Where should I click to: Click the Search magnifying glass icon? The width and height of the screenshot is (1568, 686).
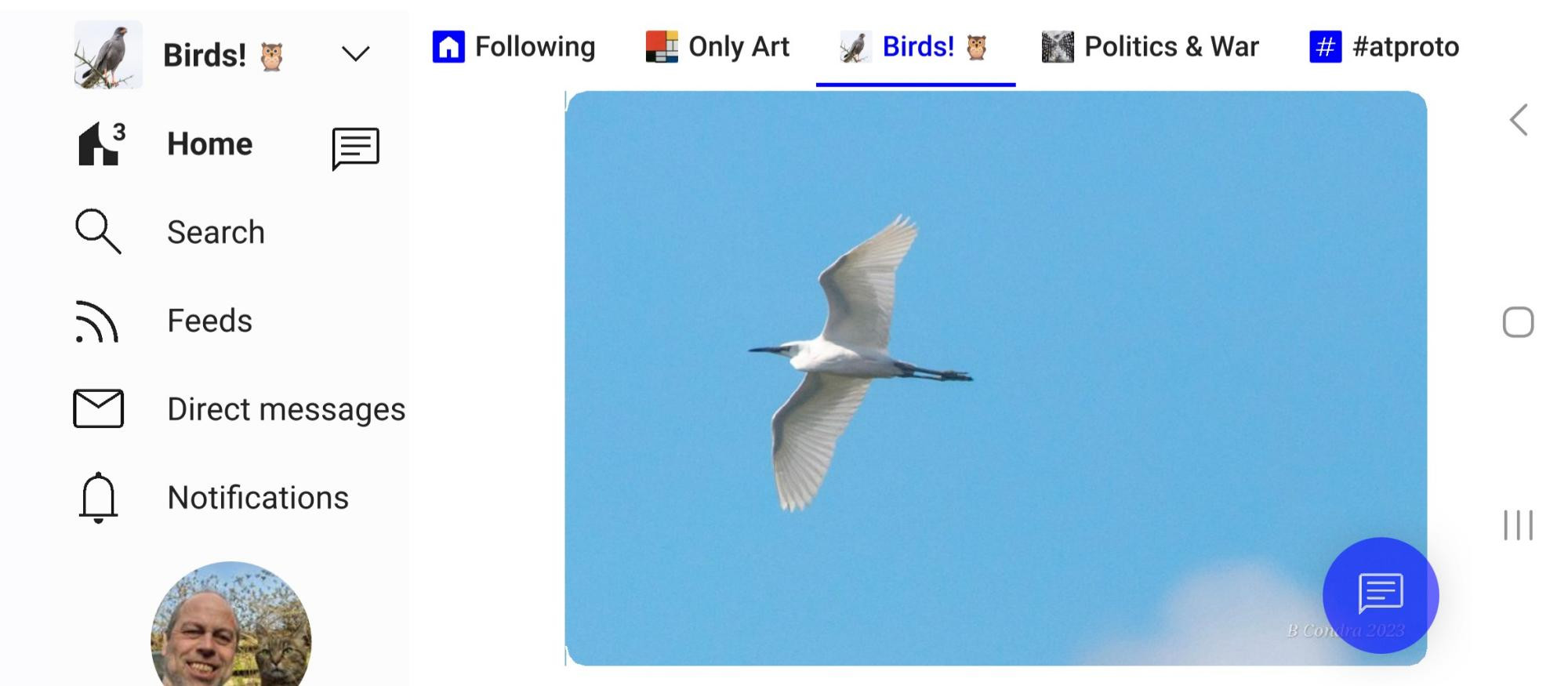(x=98, y=231)
